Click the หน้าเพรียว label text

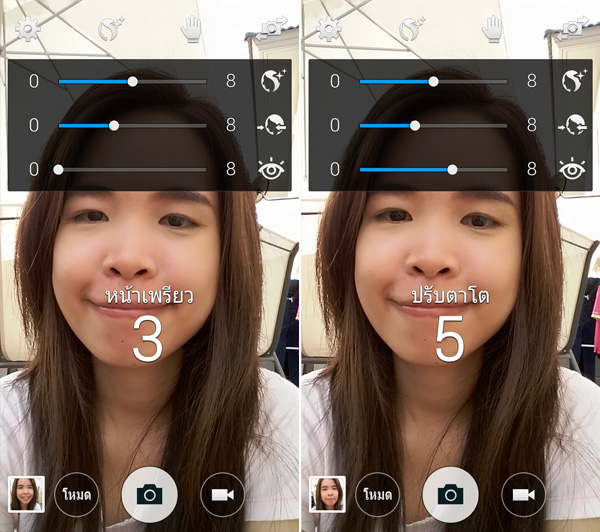pos(149,296)
